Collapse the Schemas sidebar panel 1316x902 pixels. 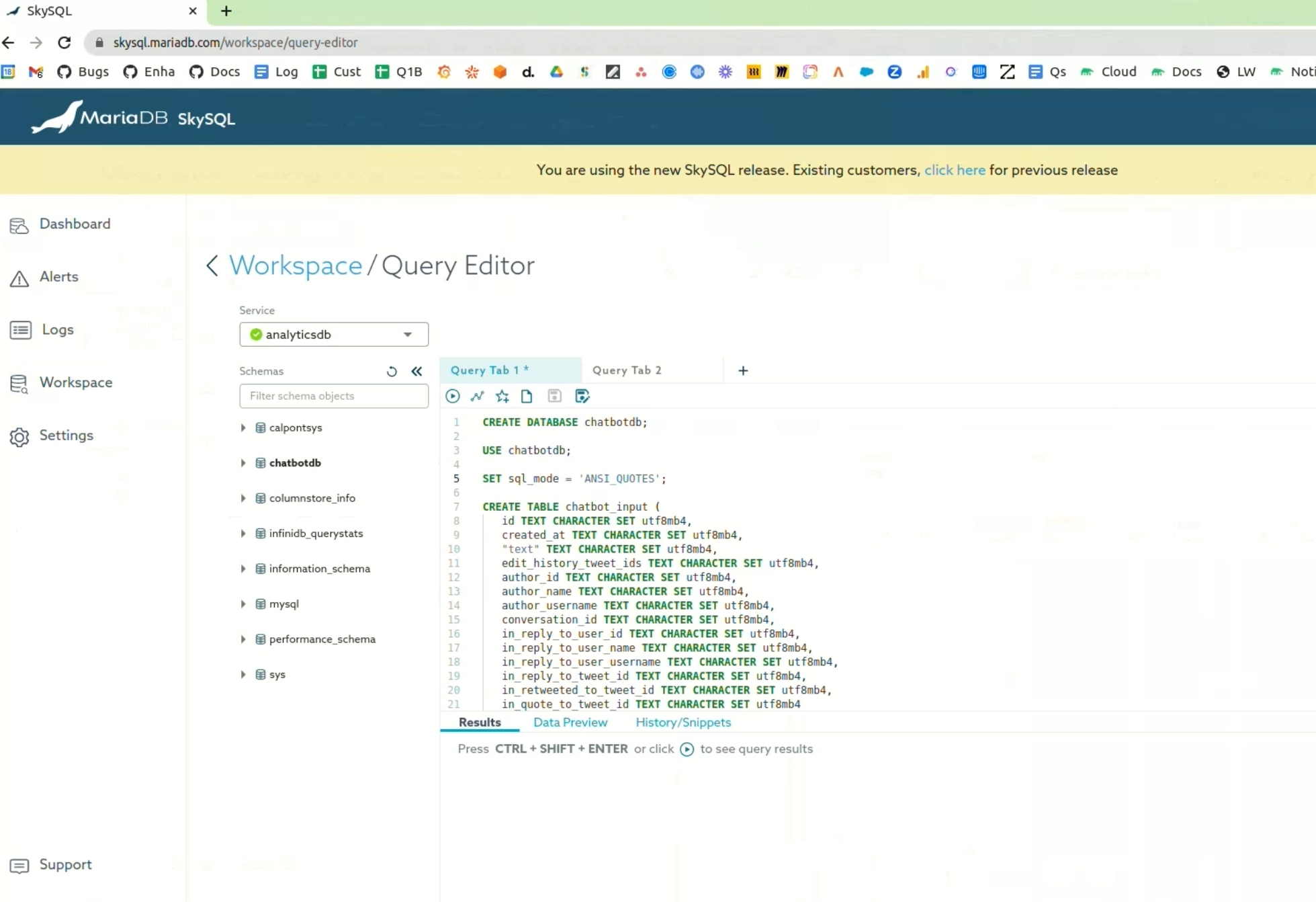point(416,371)
